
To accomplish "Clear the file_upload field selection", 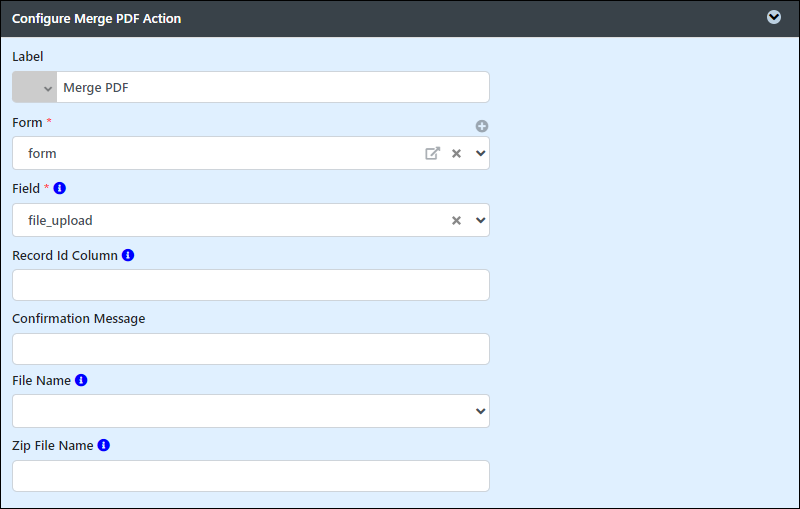I will pos(456,220).
